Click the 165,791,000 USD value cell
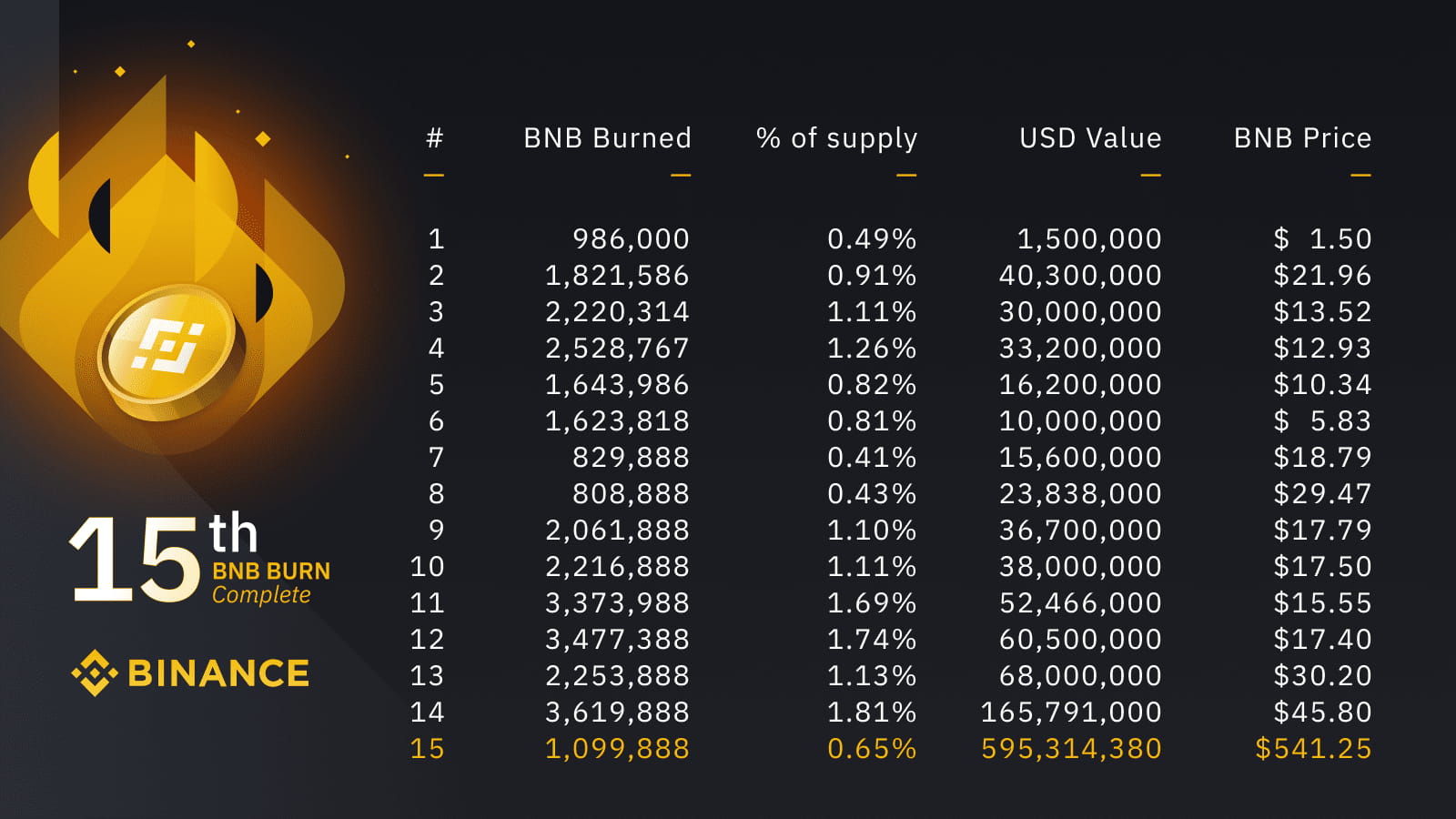1456x819 pixels. (1071, 713)
